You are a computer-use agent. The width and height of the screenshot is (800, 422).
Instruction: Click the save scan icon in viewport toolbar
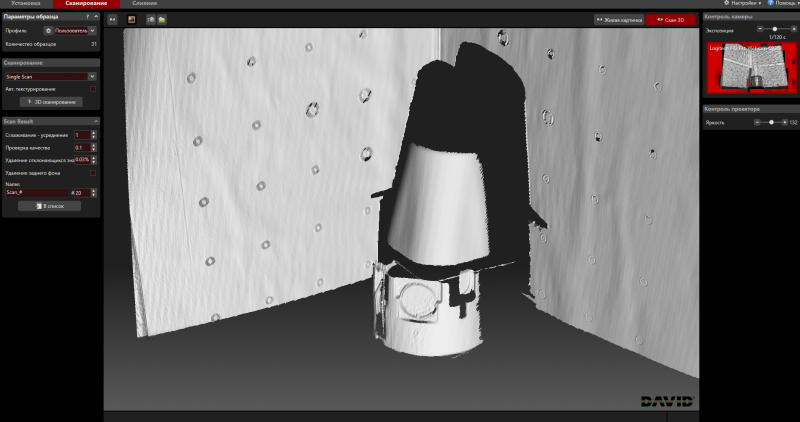[x=150, y=19]
